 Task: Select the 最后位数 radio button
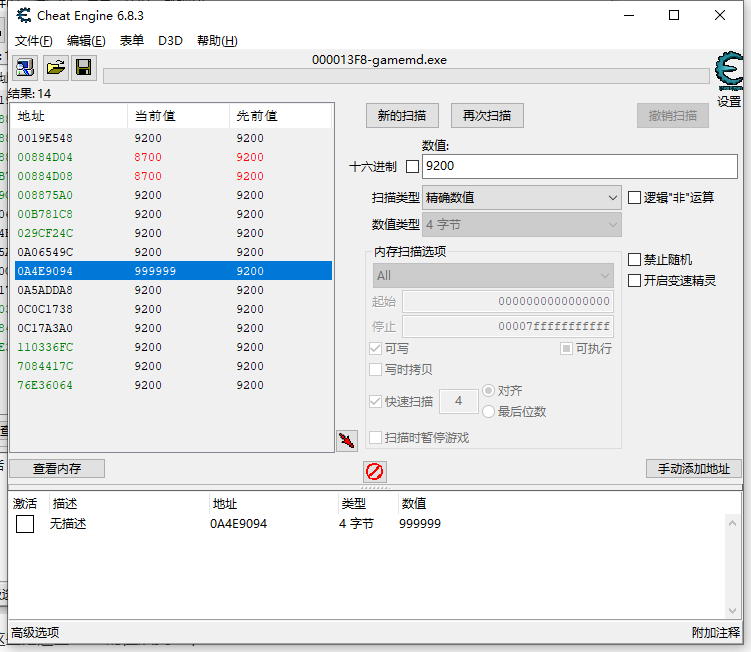point(489,412)
